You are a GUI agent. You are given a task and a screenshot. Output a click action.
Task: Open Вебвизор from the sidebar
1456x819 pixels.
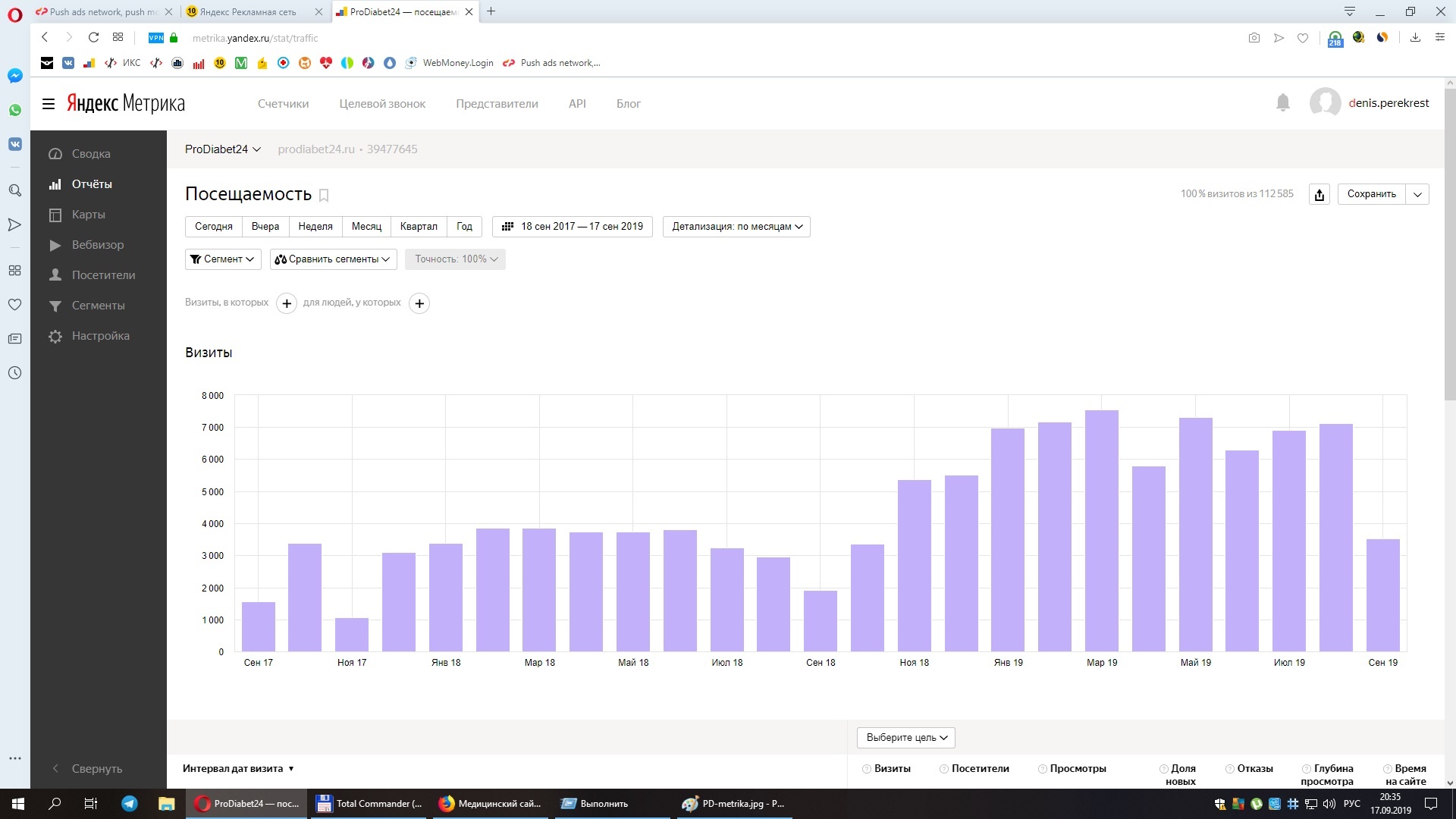tap(97, 245)
